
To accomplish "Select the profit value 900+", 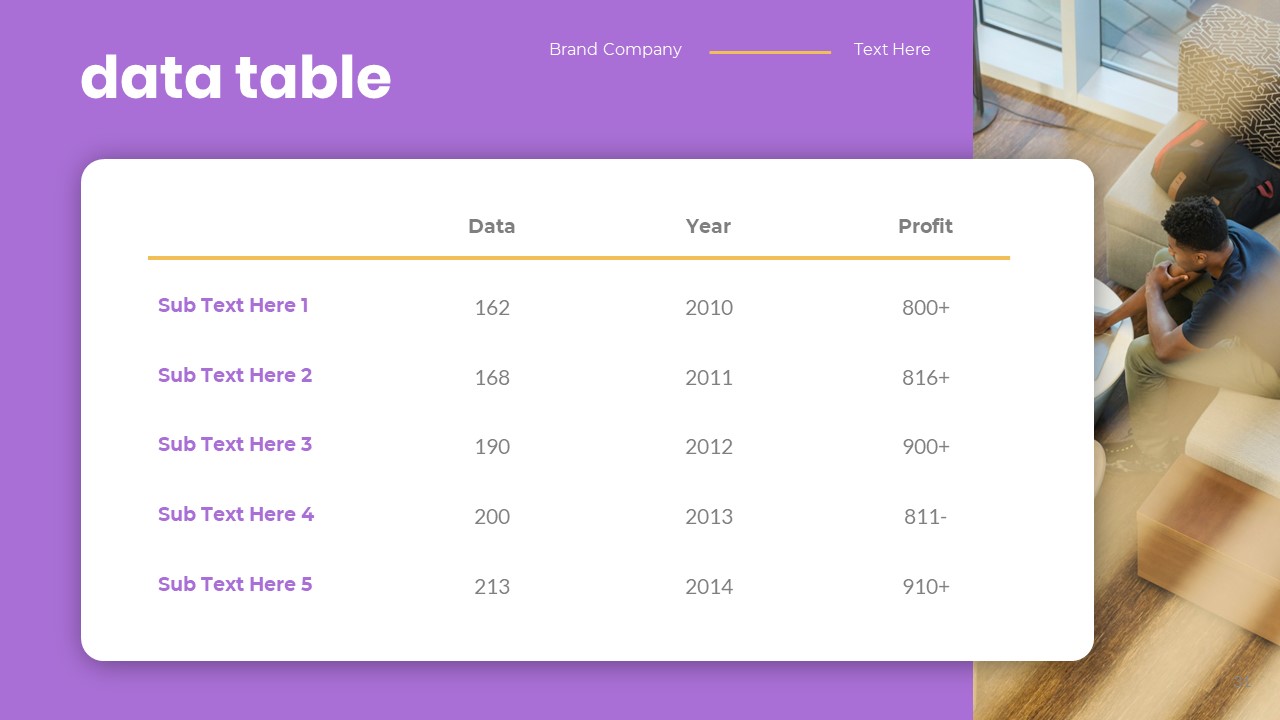I will click(926, 447).
